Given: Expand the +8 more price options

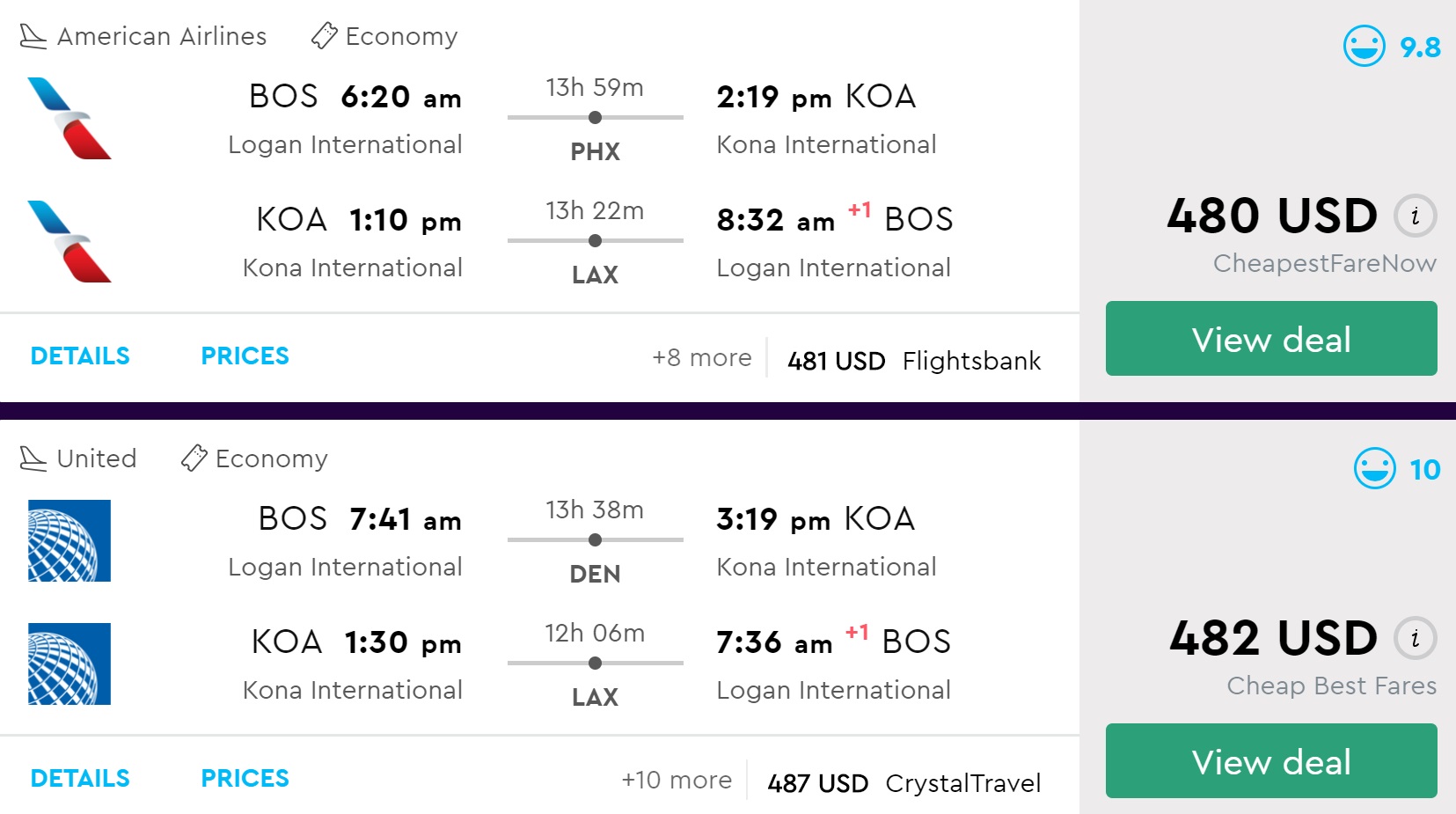Looking at the screenshot, I should (701, 358).
